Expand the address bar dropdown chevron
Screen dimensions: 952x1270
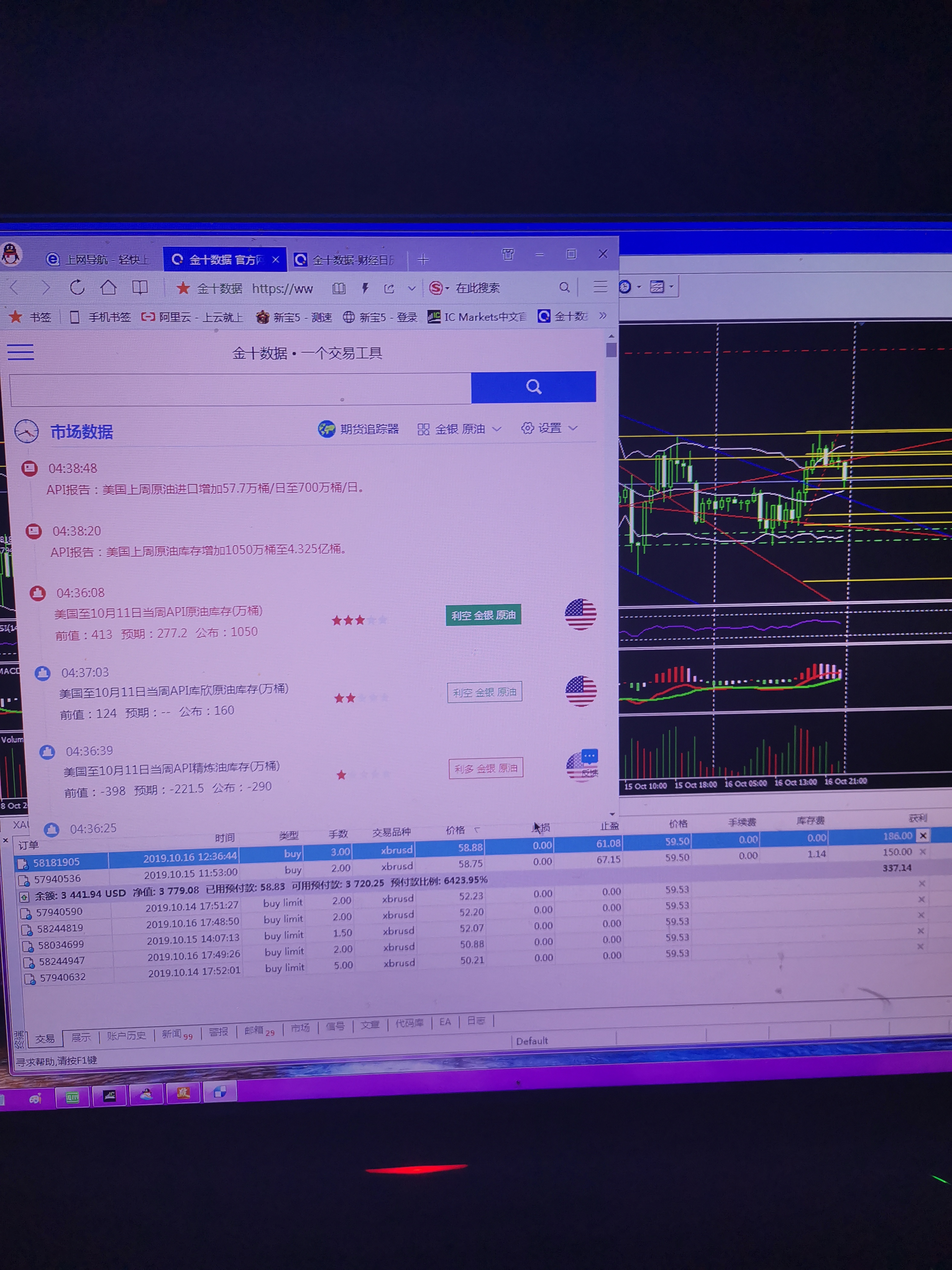[411, 288]
